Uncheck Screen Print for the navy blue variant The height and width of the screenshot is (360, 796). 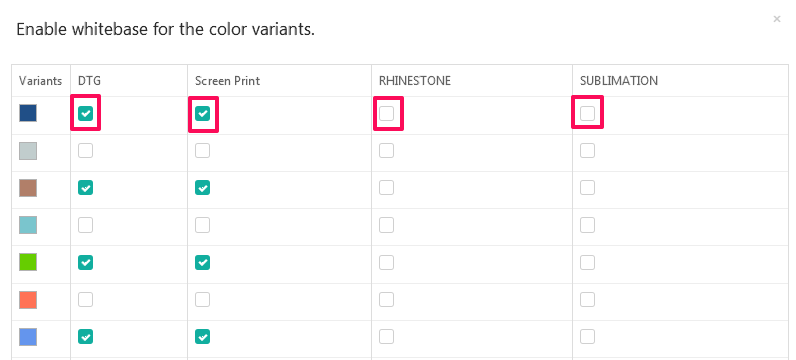[x=203, y=113]
